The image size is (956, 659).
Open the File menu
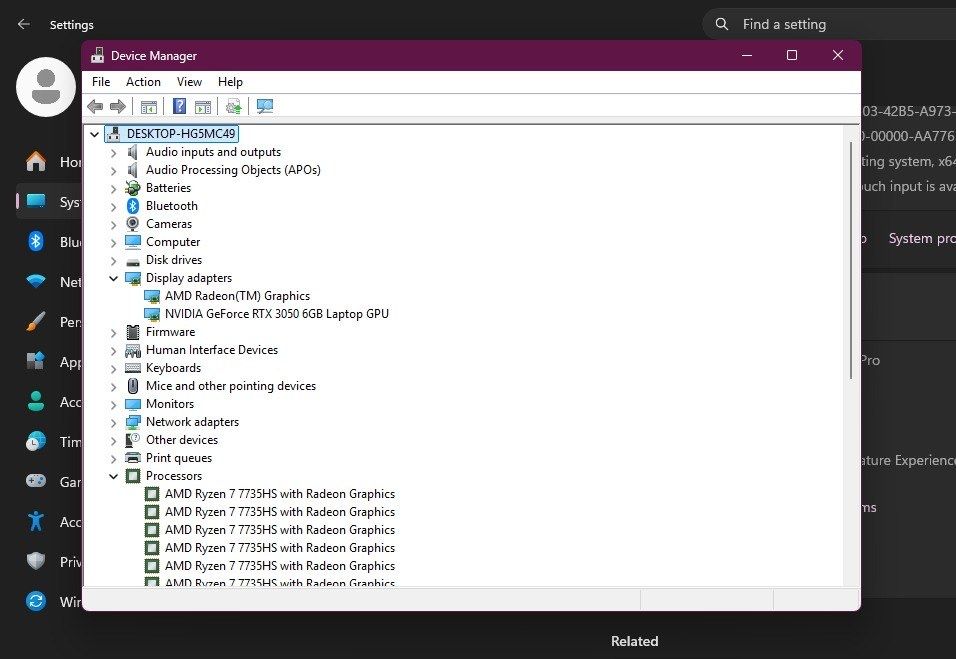(x=101, y=82)
